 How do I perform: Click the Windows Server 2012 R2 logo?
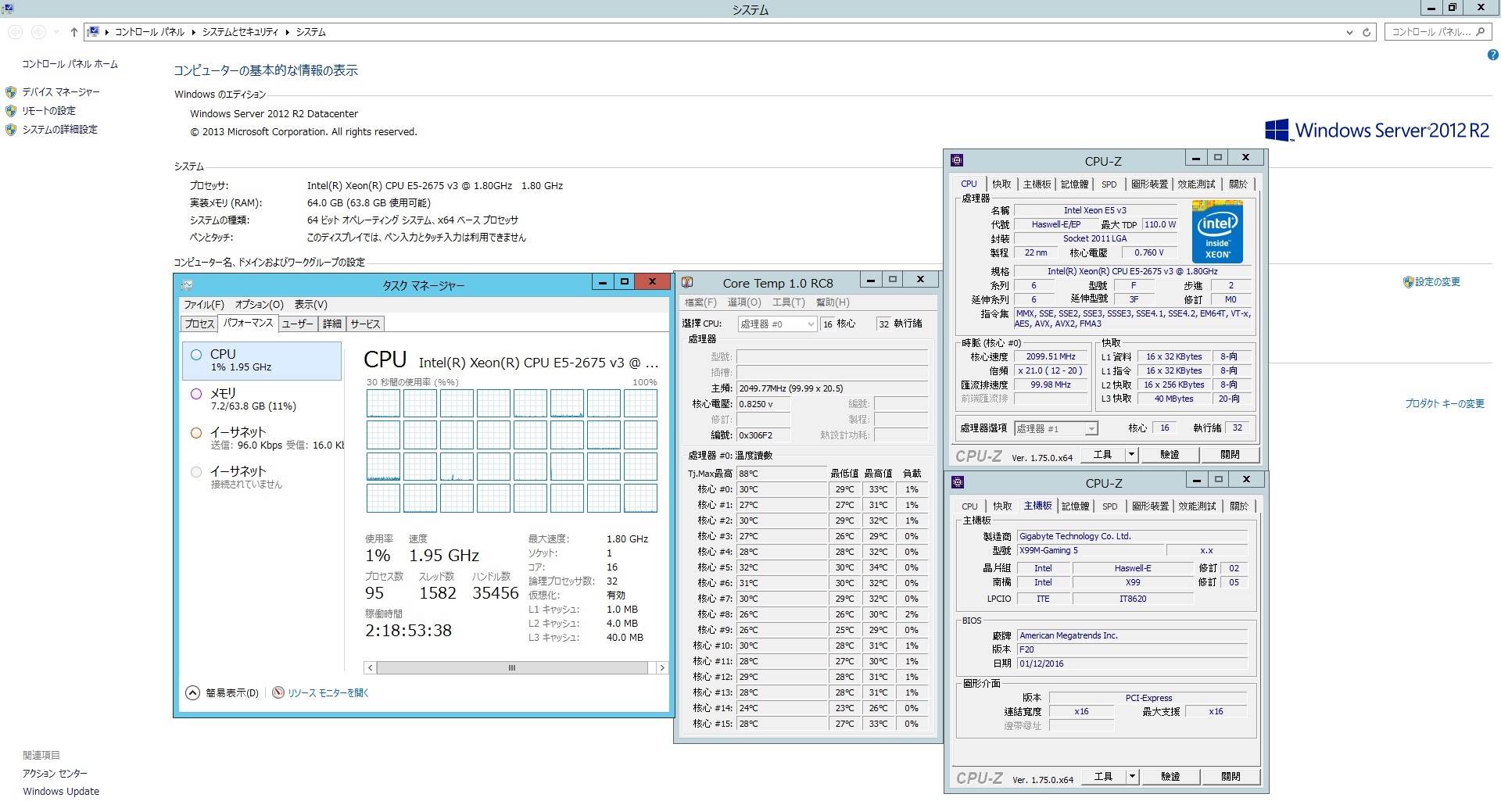coord(1377,130)
